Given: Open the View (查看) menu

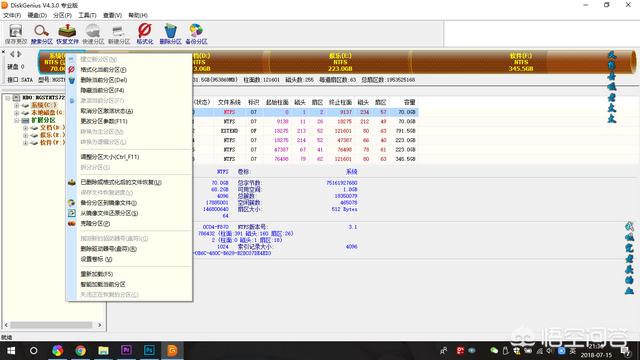Looking at the screenshot, I should 112,15.
